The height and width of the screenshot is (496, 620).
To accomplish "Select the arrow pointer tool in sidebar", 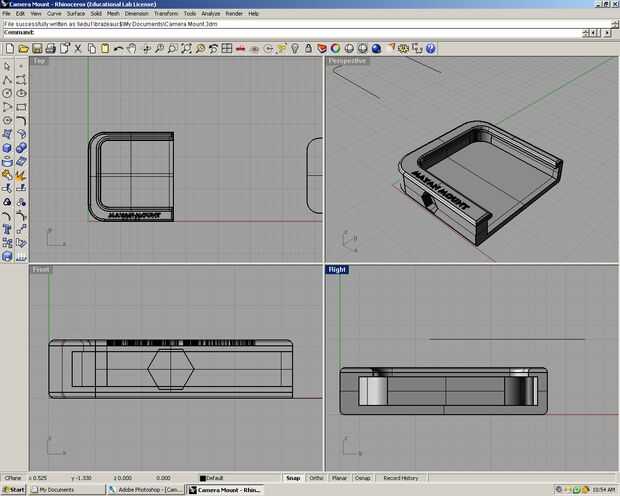I will pos(7,66).
